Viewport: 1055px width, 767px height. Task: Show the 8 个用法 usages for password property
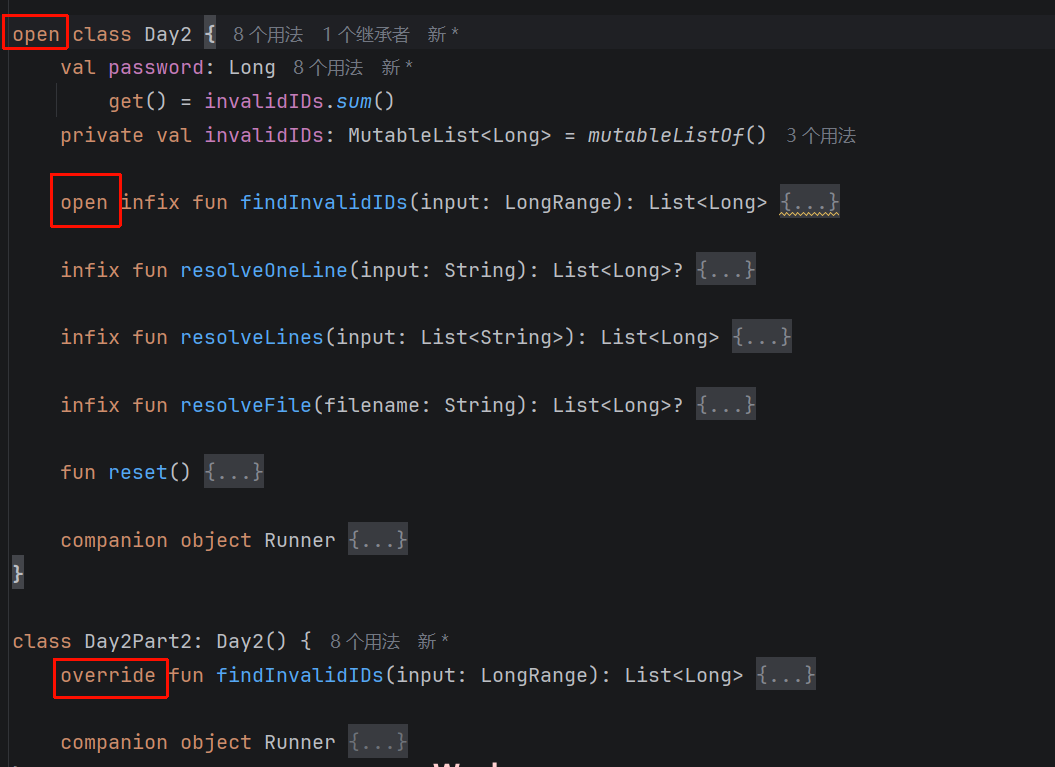[x=328, y=68]
